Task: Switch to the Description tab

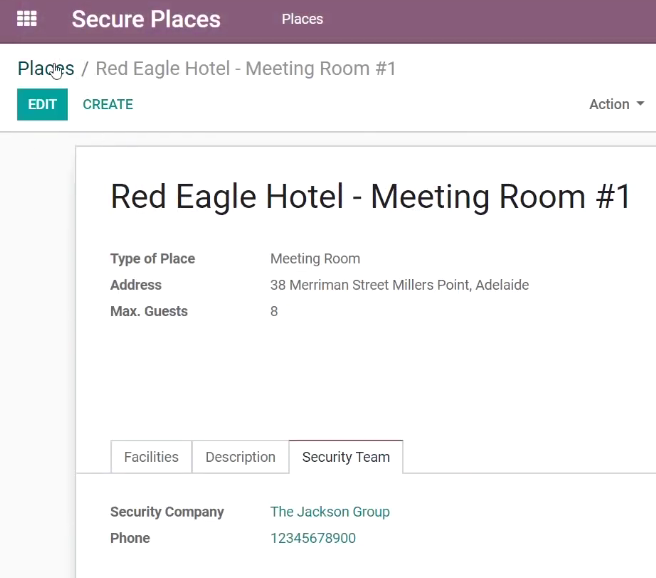Action: click(240, 457)
